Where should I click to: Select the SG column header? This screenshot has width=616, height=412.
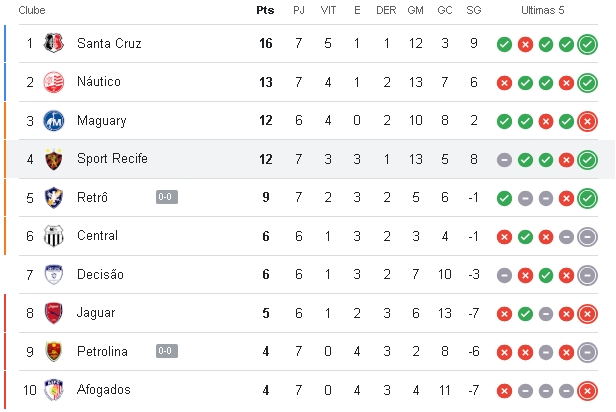pyautogui.click(x=474, y=10)
